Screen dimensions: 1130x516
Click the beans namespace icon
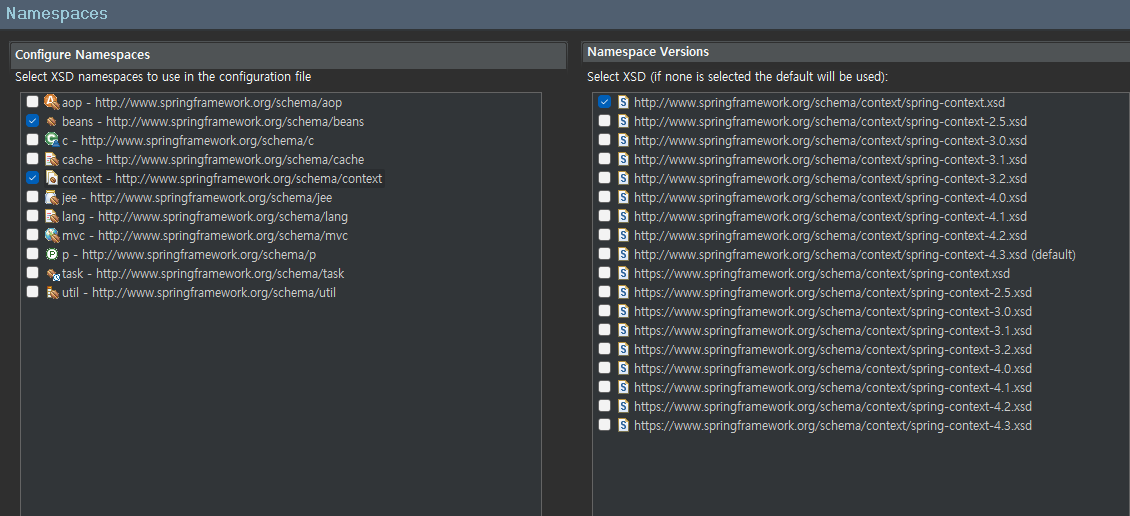pos(51,121)
